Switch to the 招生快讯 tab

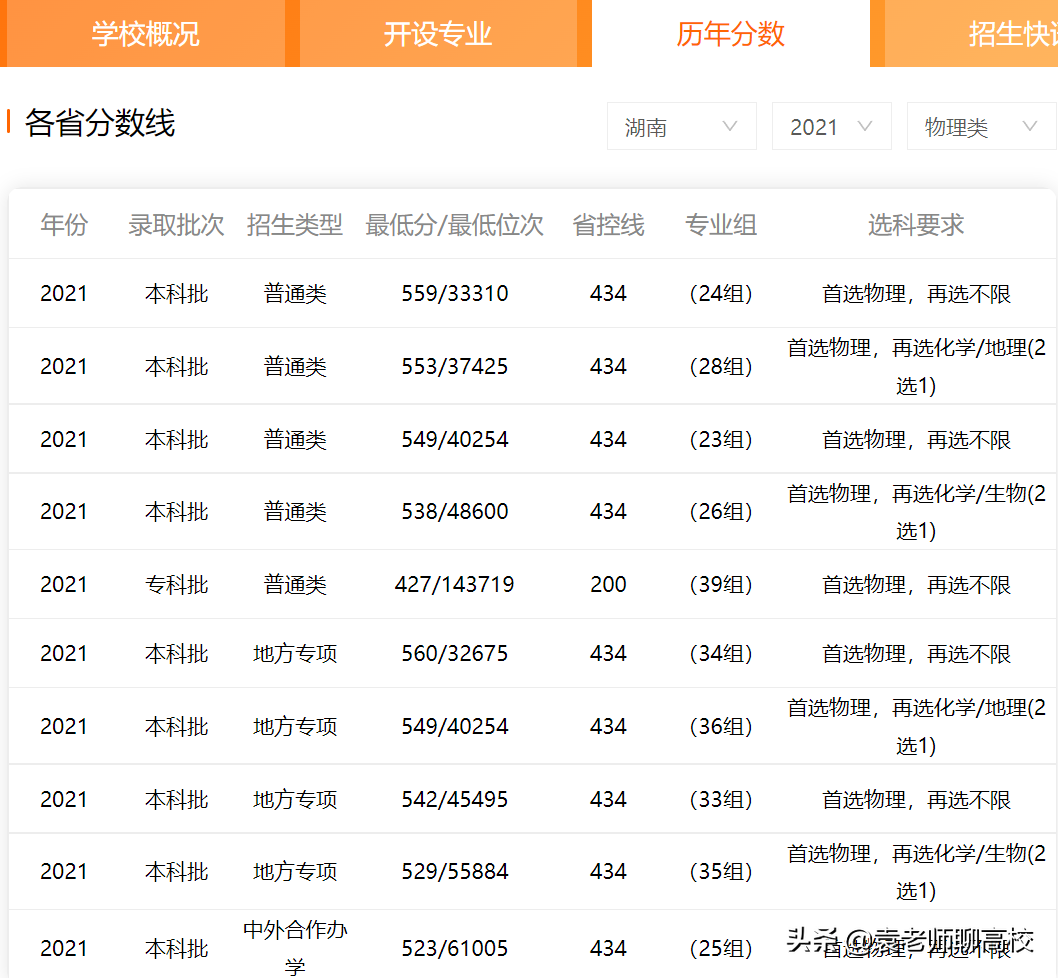(1010, 33)
